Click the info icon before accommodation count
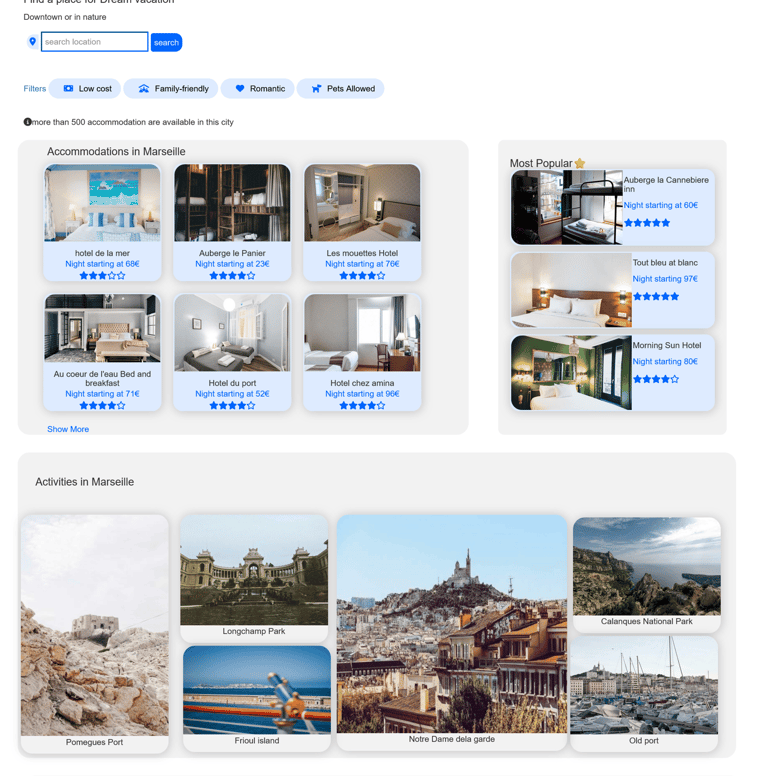Screen dimensions: 768x776 point(27,122)
